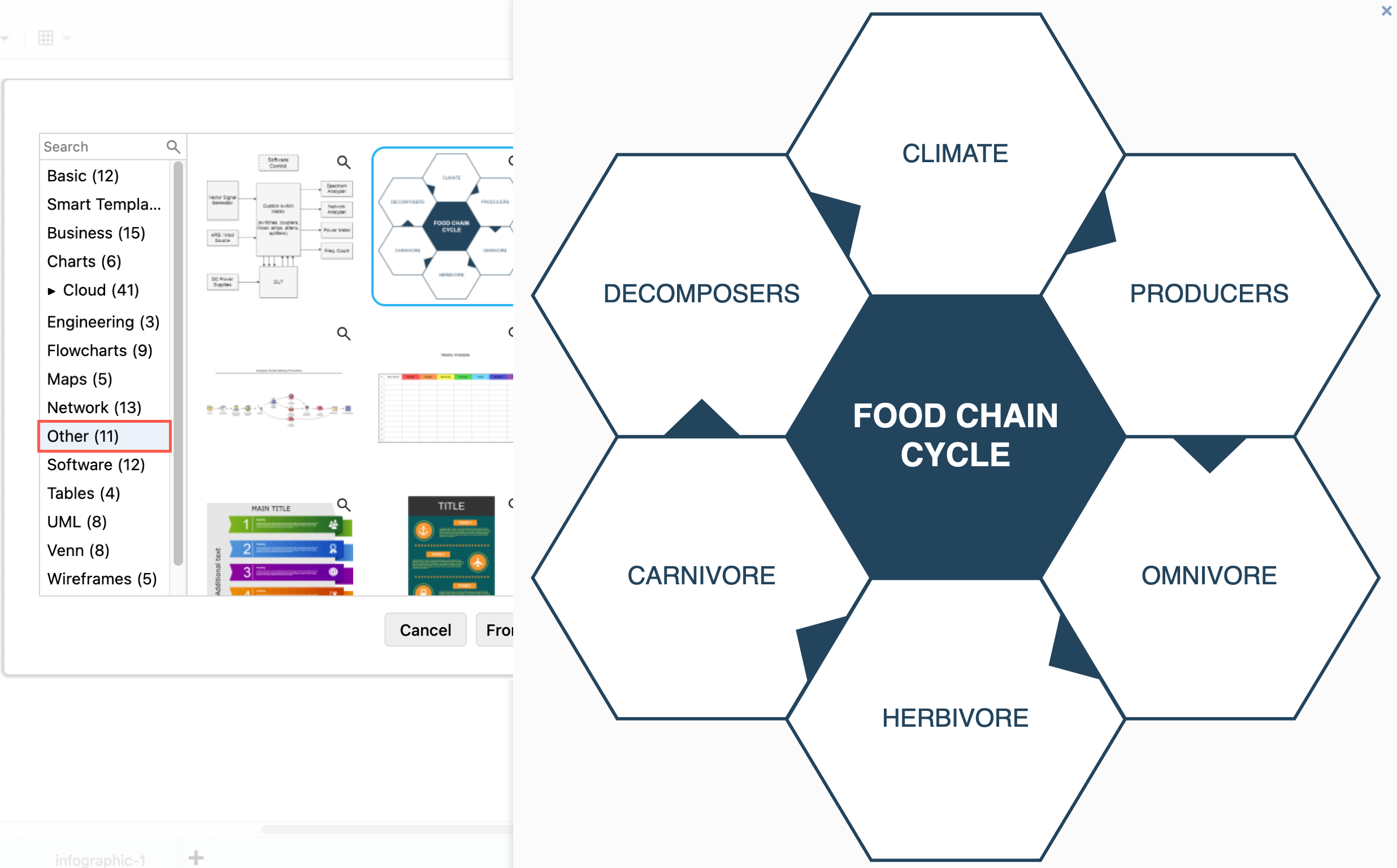This screenshot has height=868, width=1397.
Task: Click the Cancel button
Action: (424, 629)
